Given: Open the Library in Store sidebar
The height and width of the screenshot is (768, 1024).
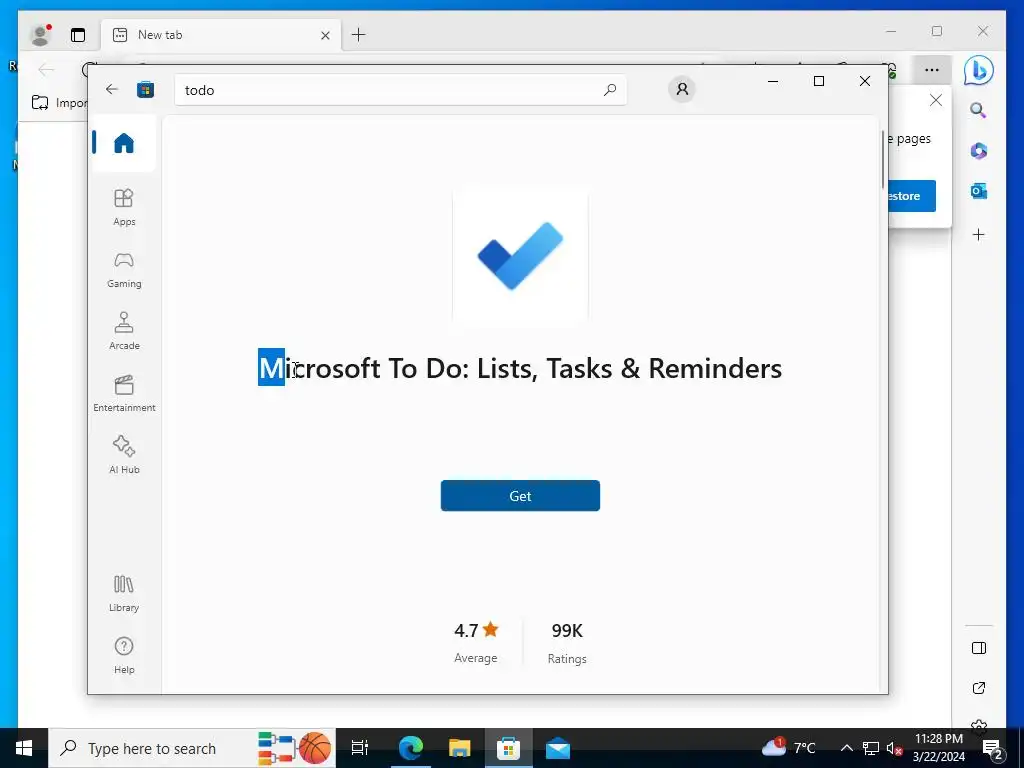Looking at the screenshot, I should [123, 593].
